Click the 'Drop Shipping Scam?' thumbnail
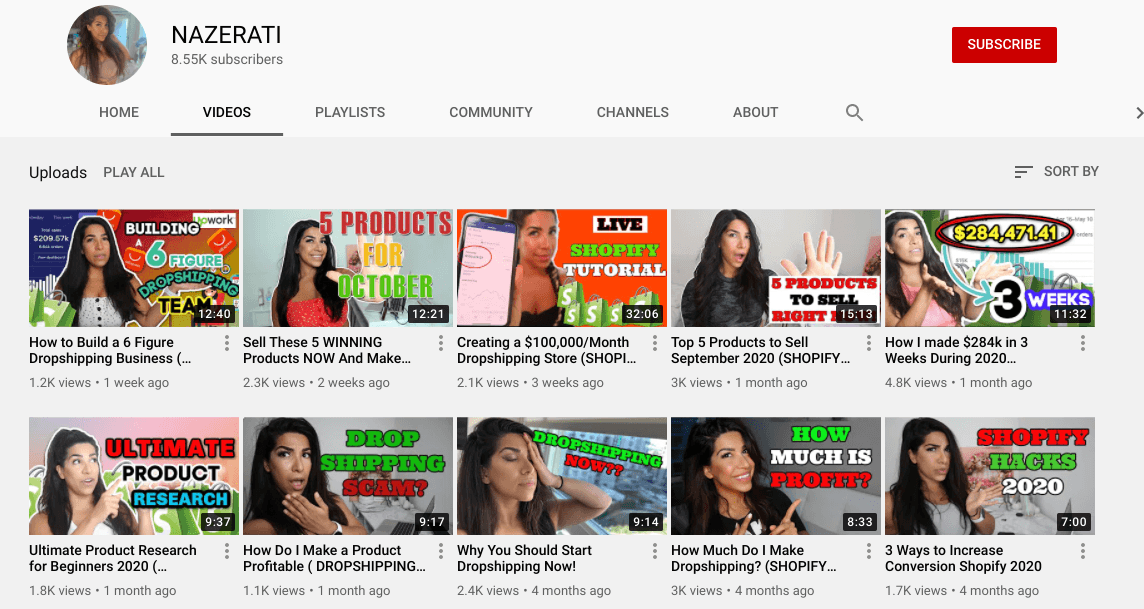 coord(348,476)
